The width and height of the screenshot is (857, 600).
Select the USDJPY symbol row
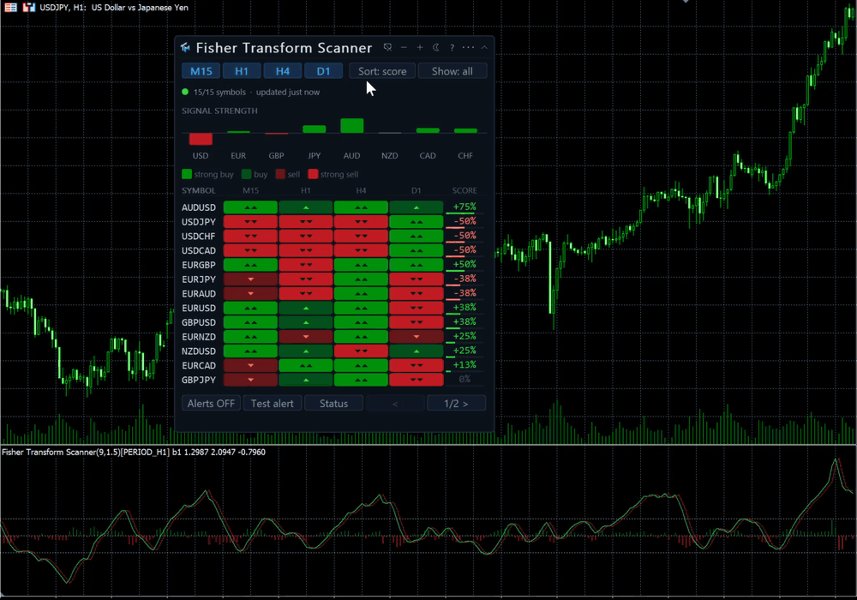point(331,221)
